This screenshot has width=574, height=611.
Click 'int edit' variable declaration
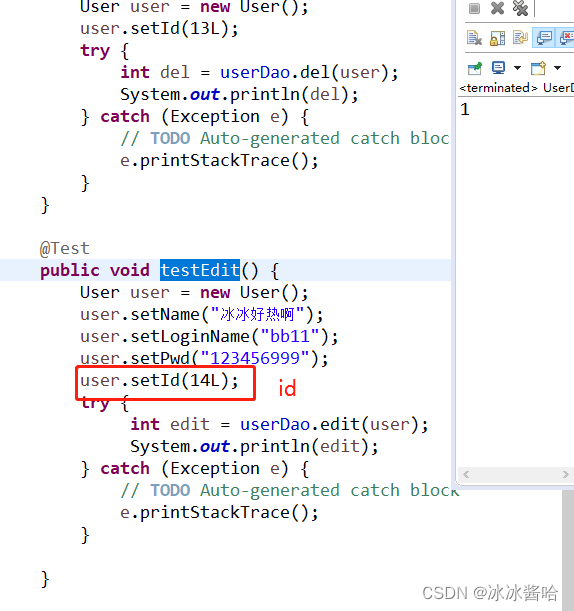point(170,424)
